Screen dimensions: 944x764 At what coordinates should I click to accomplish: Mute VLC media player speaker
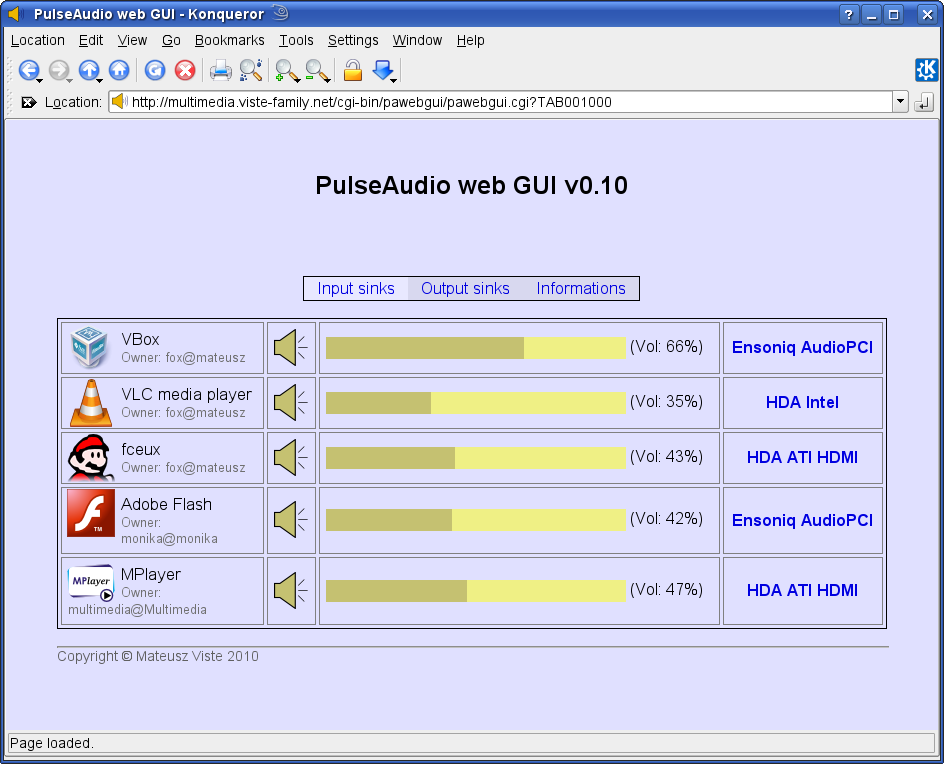point(291,403)
